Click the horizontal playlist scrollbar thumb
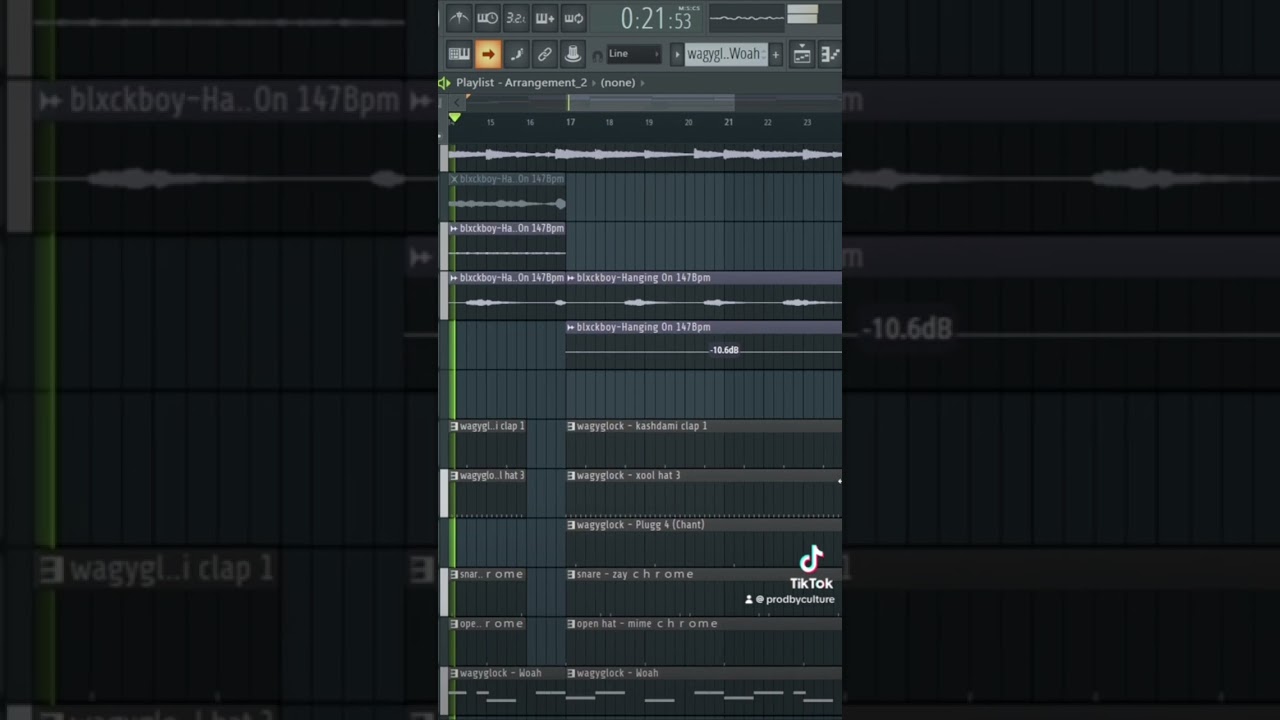Viewport: 1280px width, 720px height. coord(651,102)
